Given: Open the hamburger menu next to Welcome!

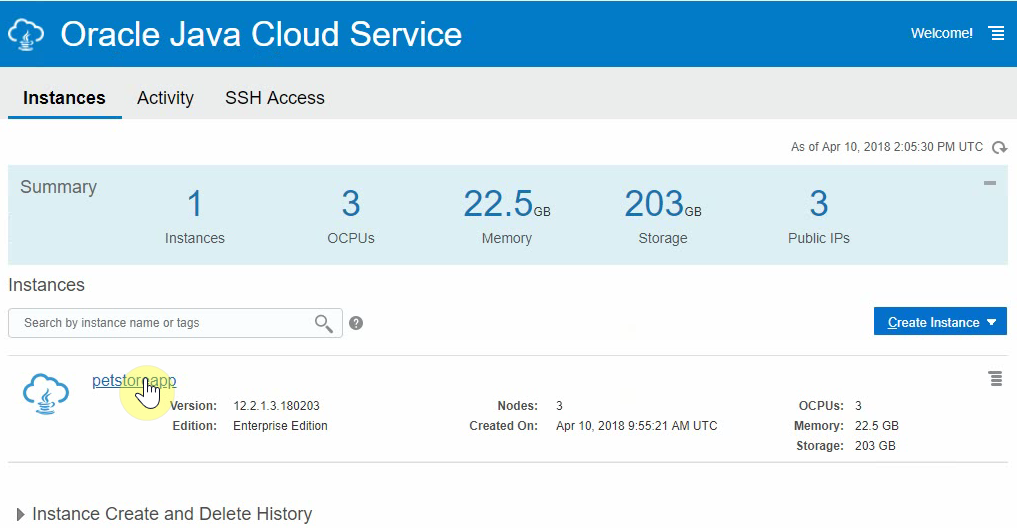Looking at the screenshot, I should (996, 33).
